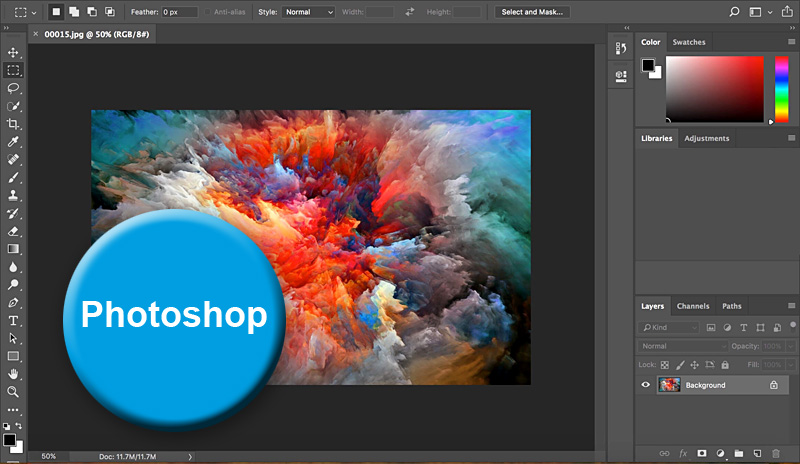The height and width of the screenshot is (464, 800).
Task: Hide the Background layer with eye icon
Action: (645, 385)
